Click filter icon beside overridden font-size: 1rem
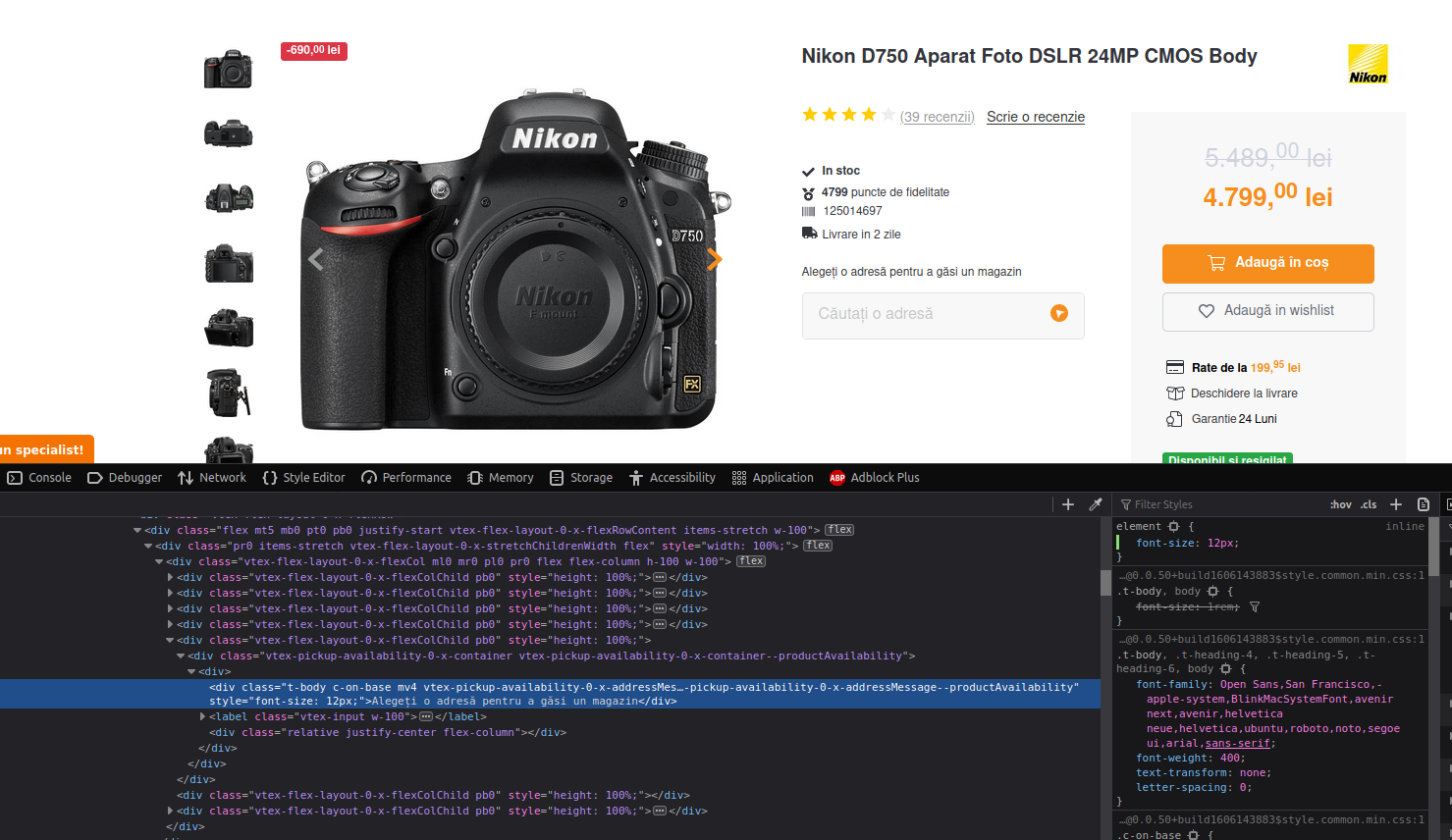Image resolution: width=1452 pixels, height=840 pixels. coord(1255,606)
